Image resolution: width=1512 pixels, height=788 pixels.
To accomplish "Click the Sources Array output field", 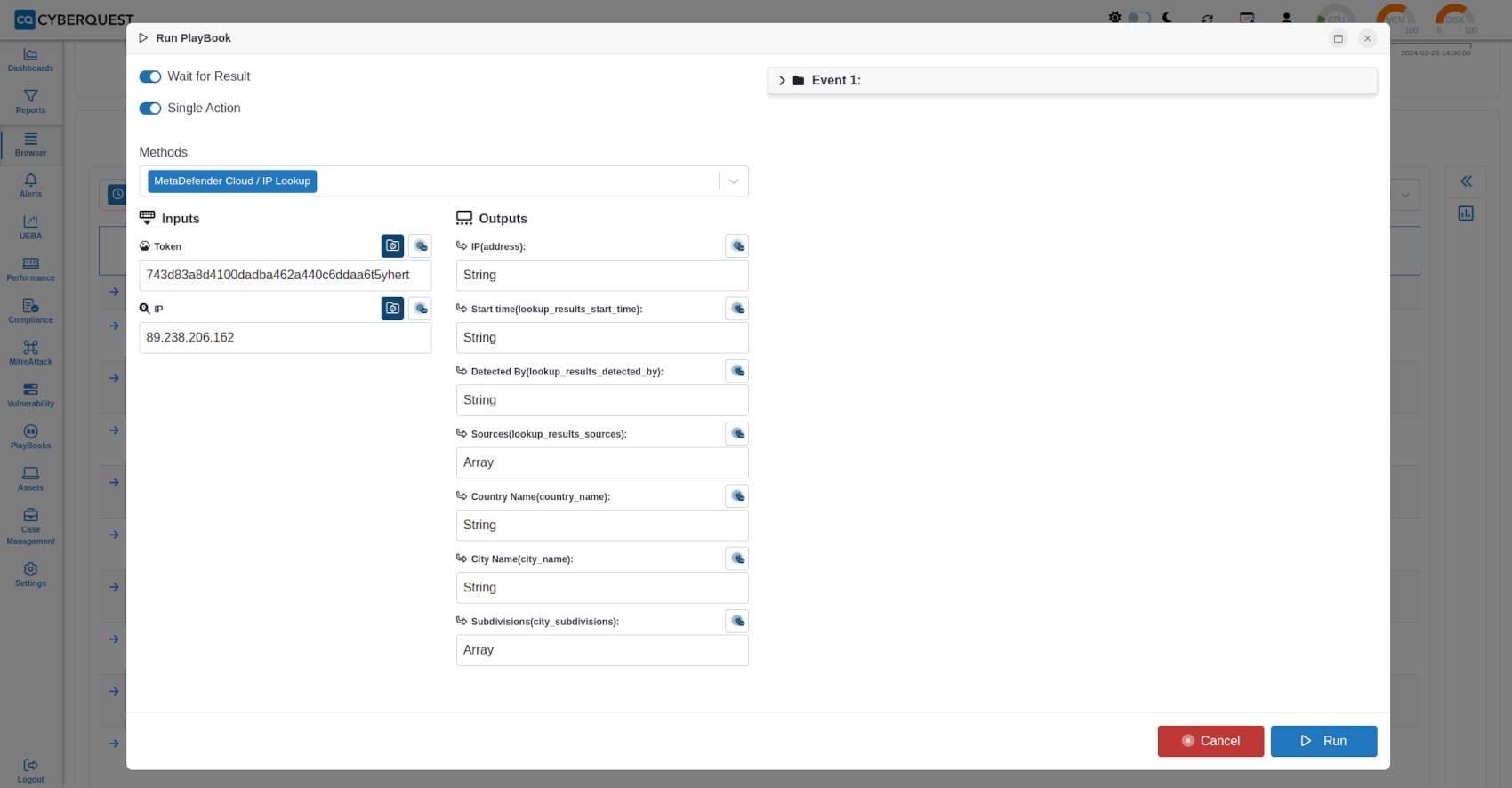I will (x=602, y=462).
